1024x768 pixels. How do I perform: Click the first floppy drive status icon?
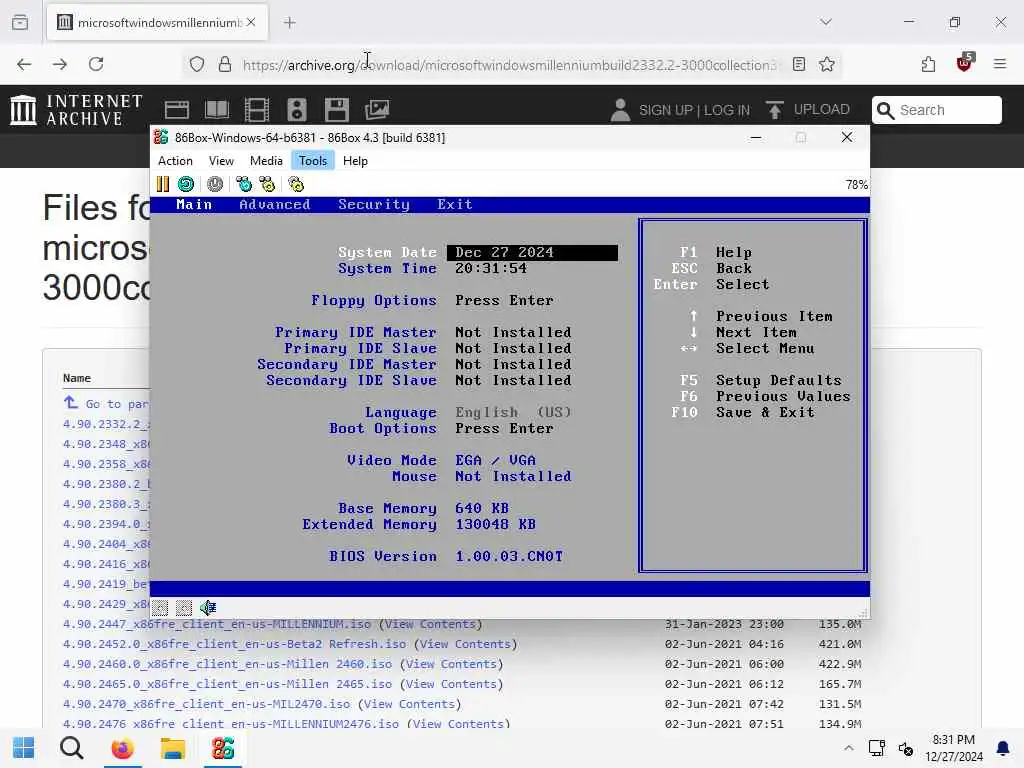coord(160,608)
